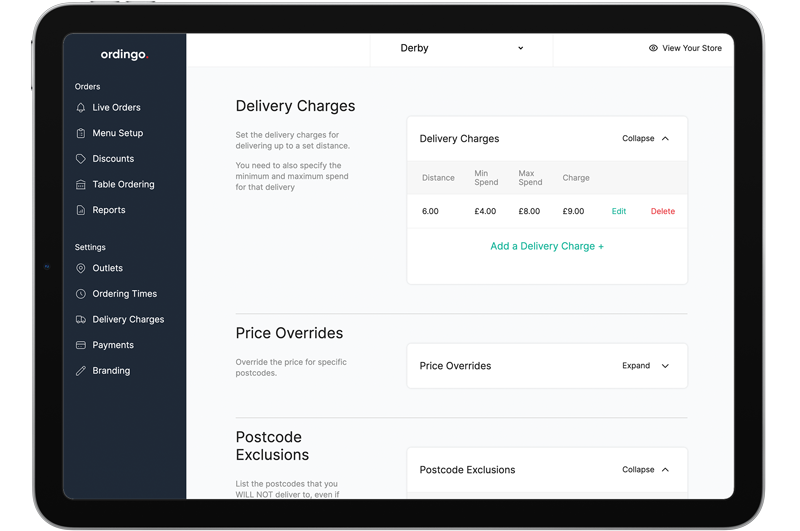The image size is (800, 531).
Task: Select Table Ordering in the sidebar
Action: [x=123, y=185]
